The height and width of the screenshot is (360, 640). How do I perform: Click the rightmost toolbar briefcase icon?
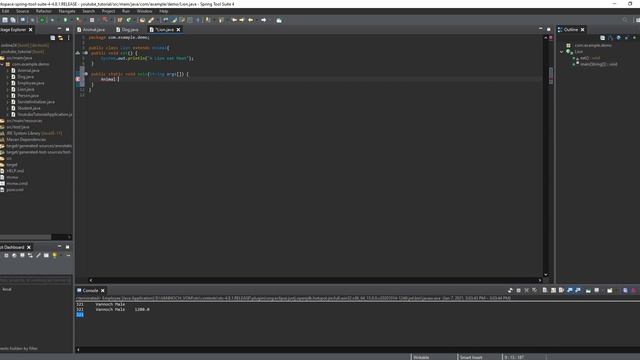[x=279, y=20]
